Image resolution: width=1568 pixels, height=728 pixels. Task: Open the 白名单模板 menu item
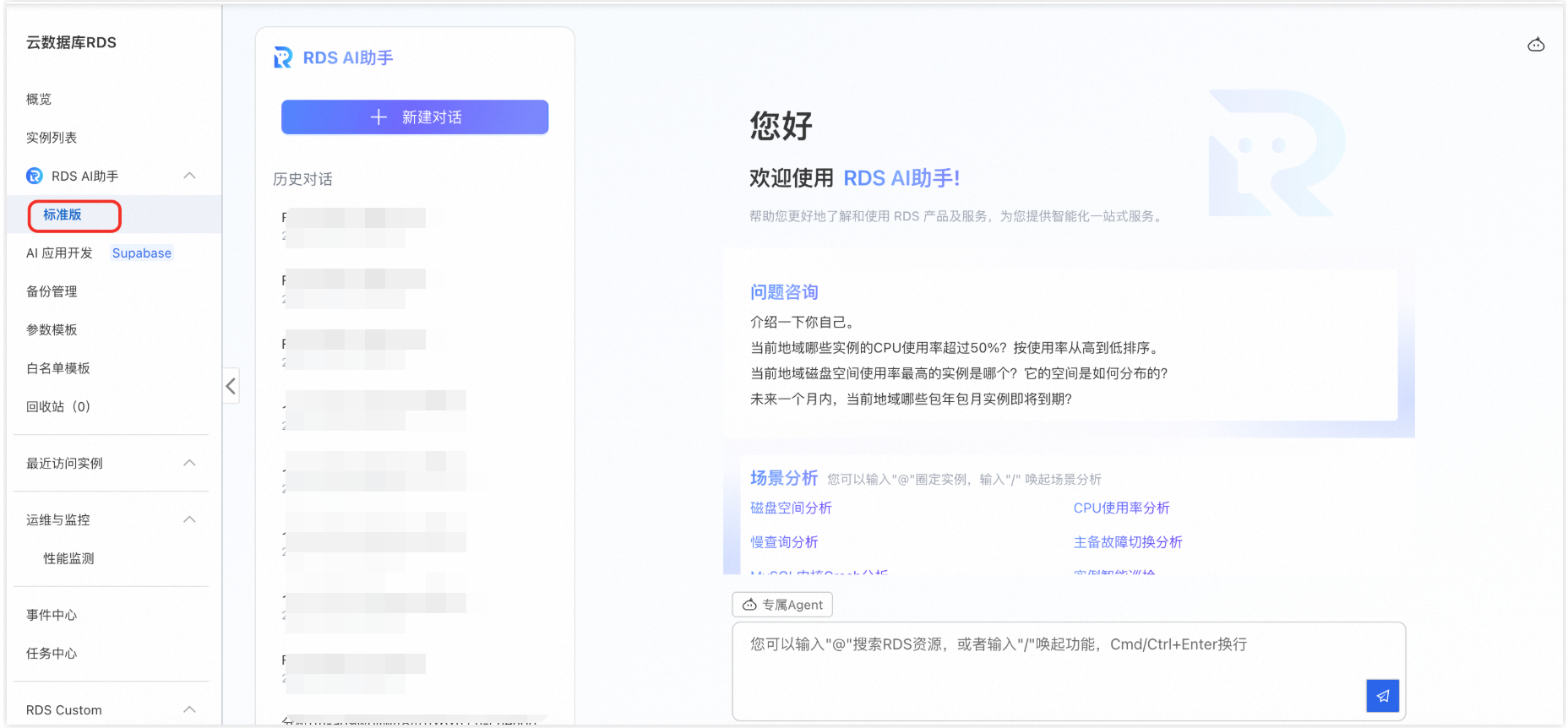coord(58,368)
